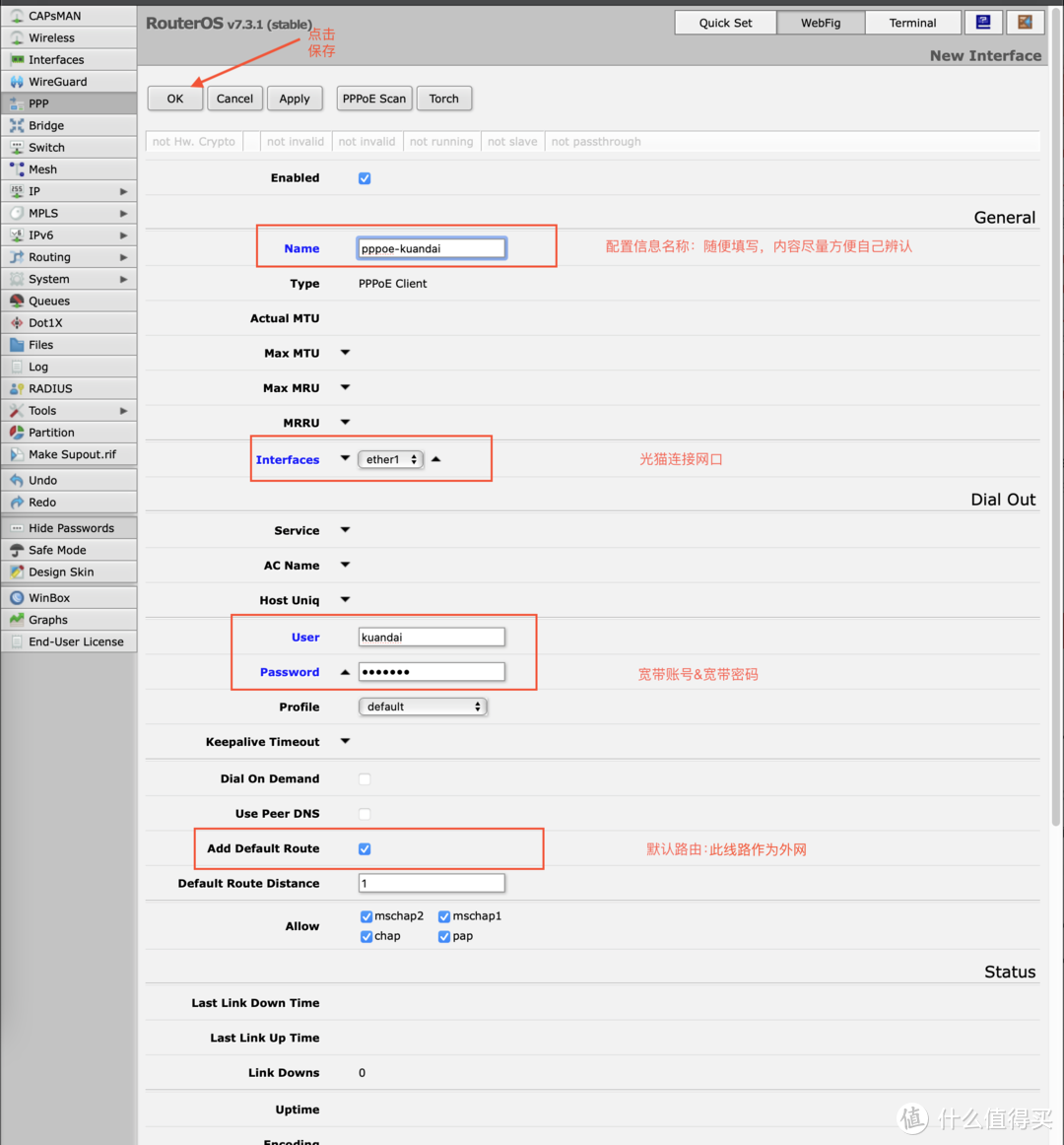Click the Torch button
The image size is (1064, 1145).
(444, 99)
